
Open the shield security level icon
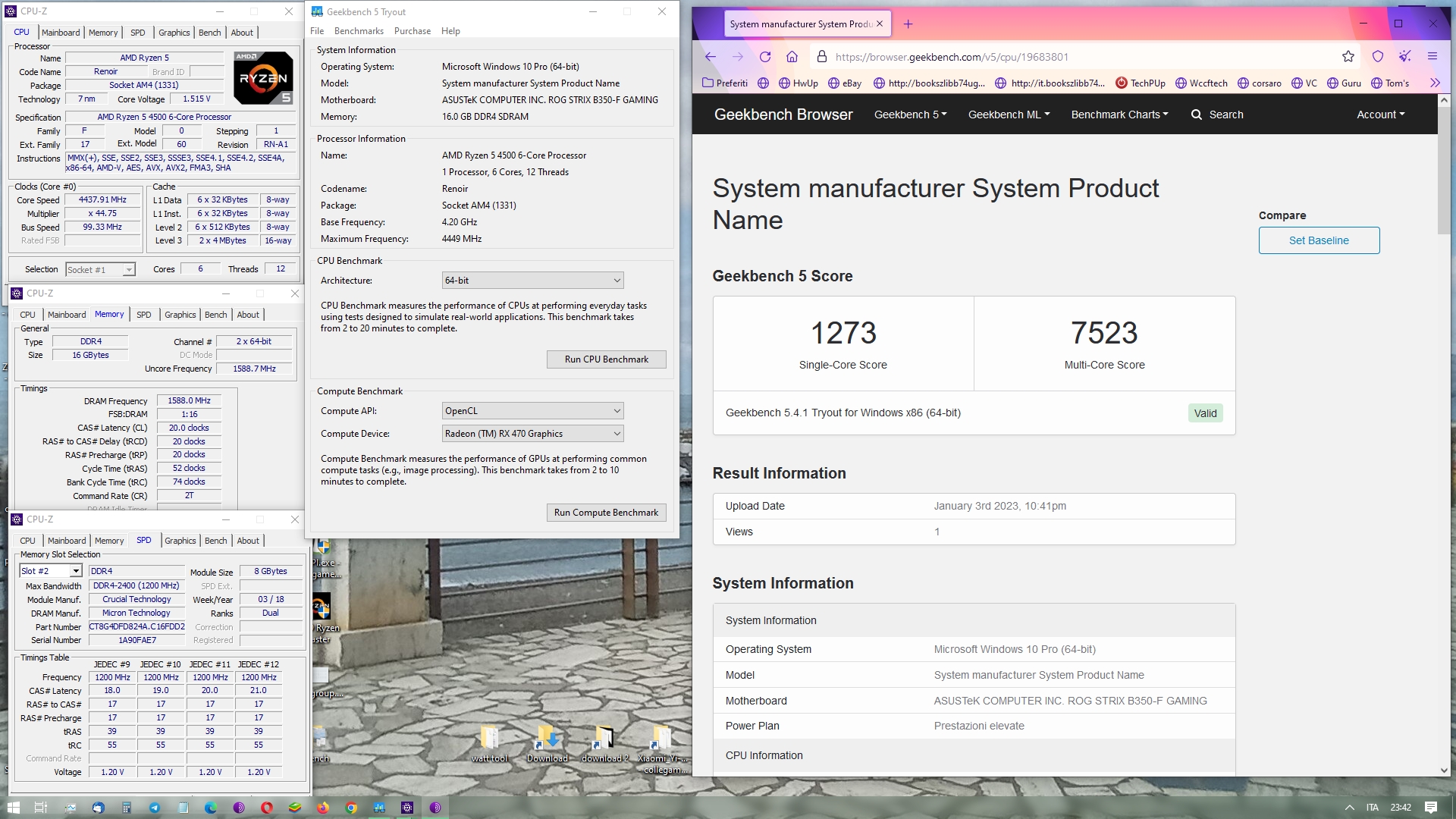1378,57
